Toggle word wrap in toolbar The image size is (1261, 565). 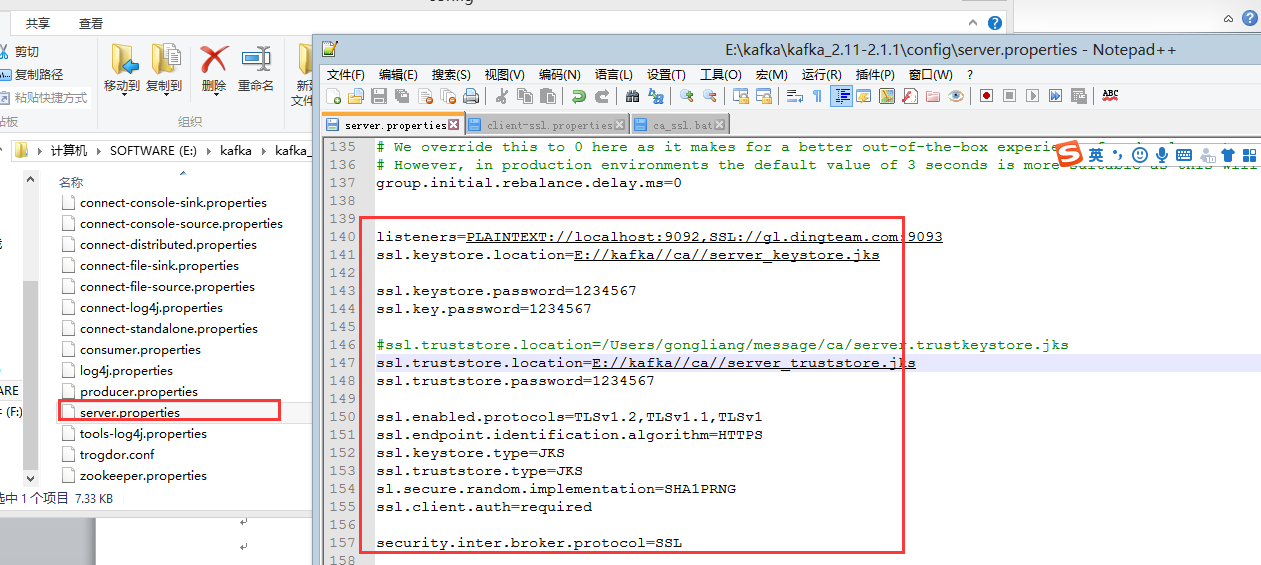[795, 96]
